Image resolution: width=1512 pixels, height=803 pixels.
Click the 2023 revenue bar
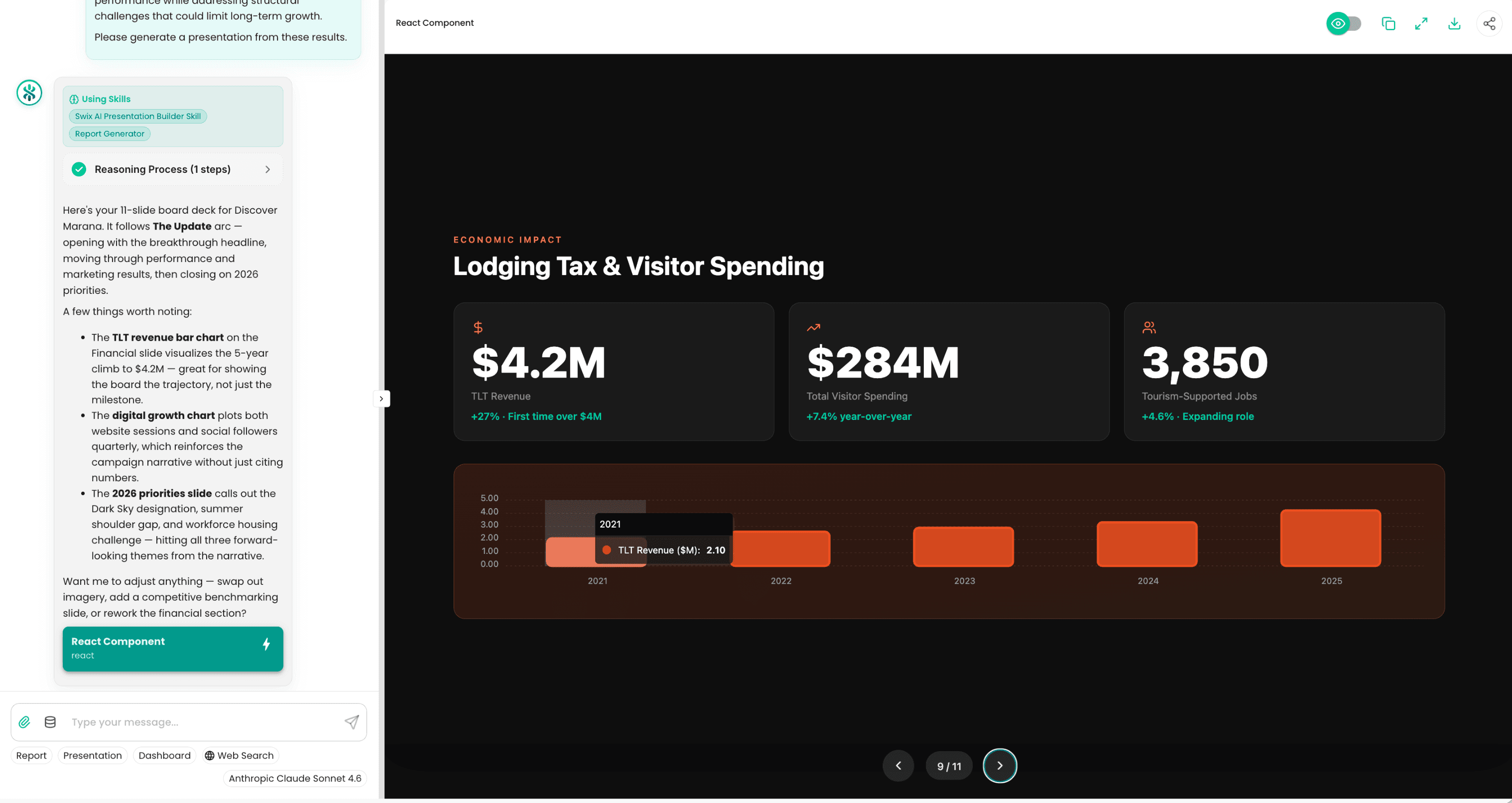click(963, 546)
